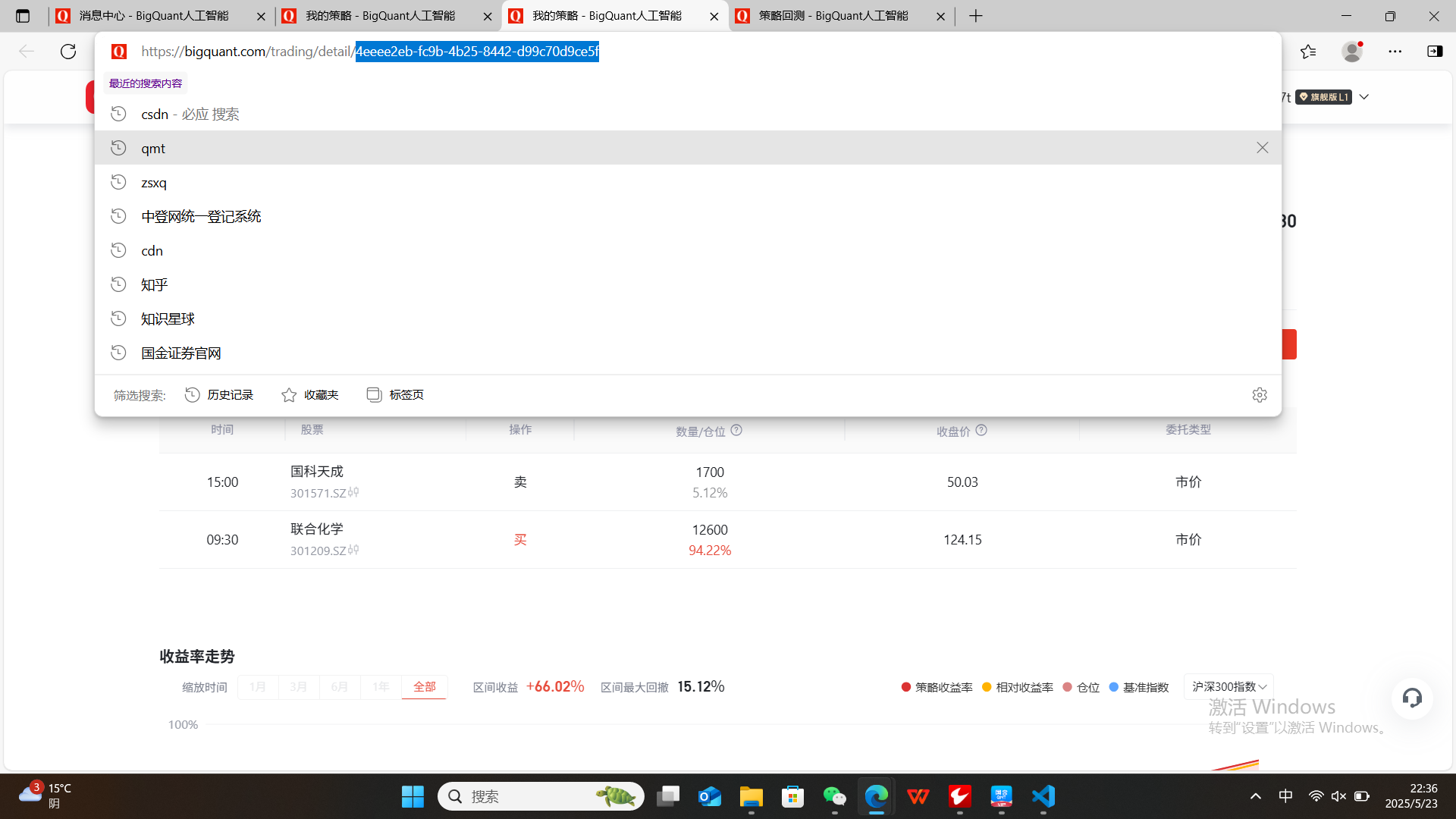The width and height of the screenshot is (1456, 819).
Task: Open browser settings and more menu
Action: coord(1395,52)
